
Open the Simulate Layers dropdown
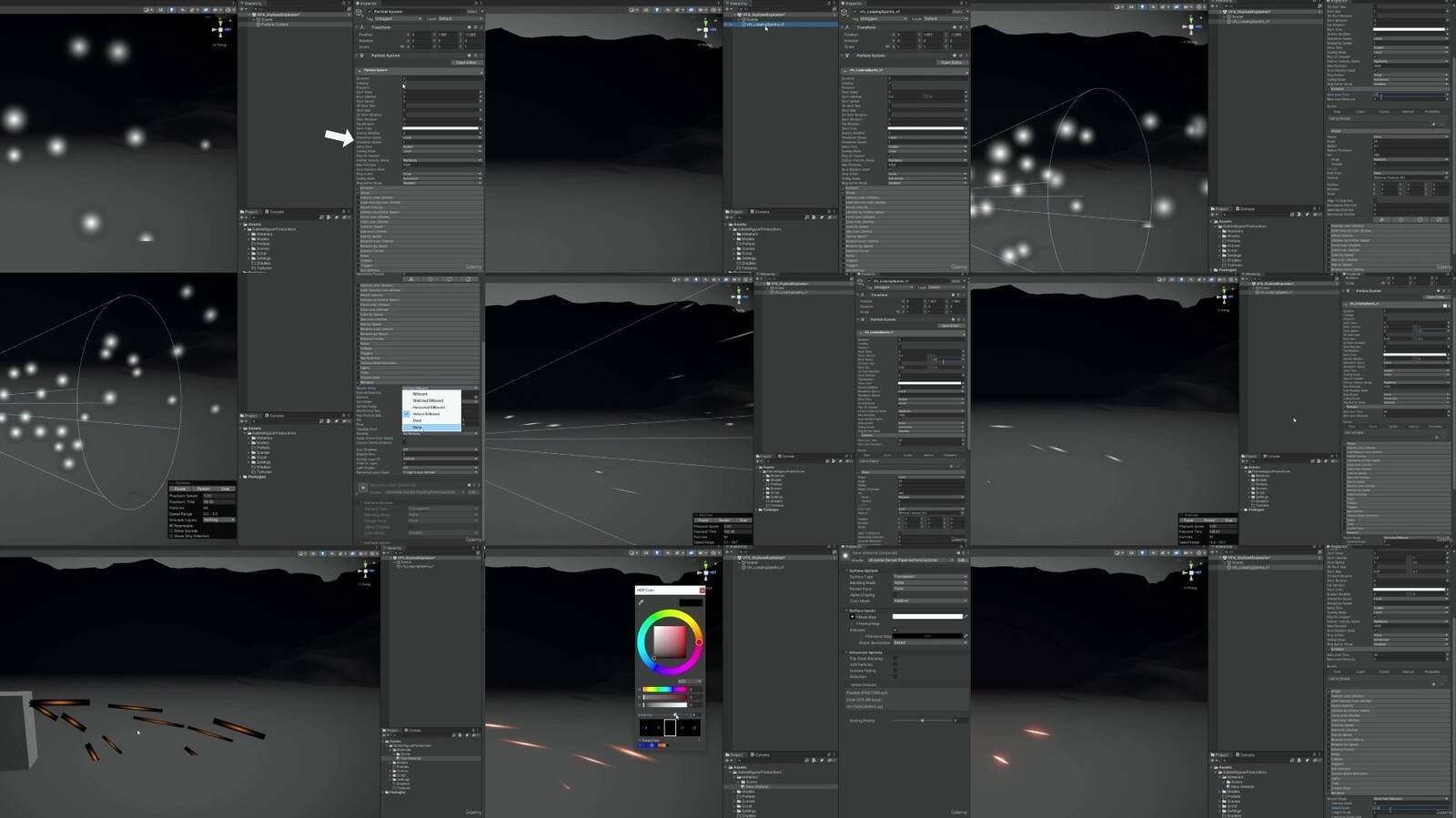[x=218, y=520]
